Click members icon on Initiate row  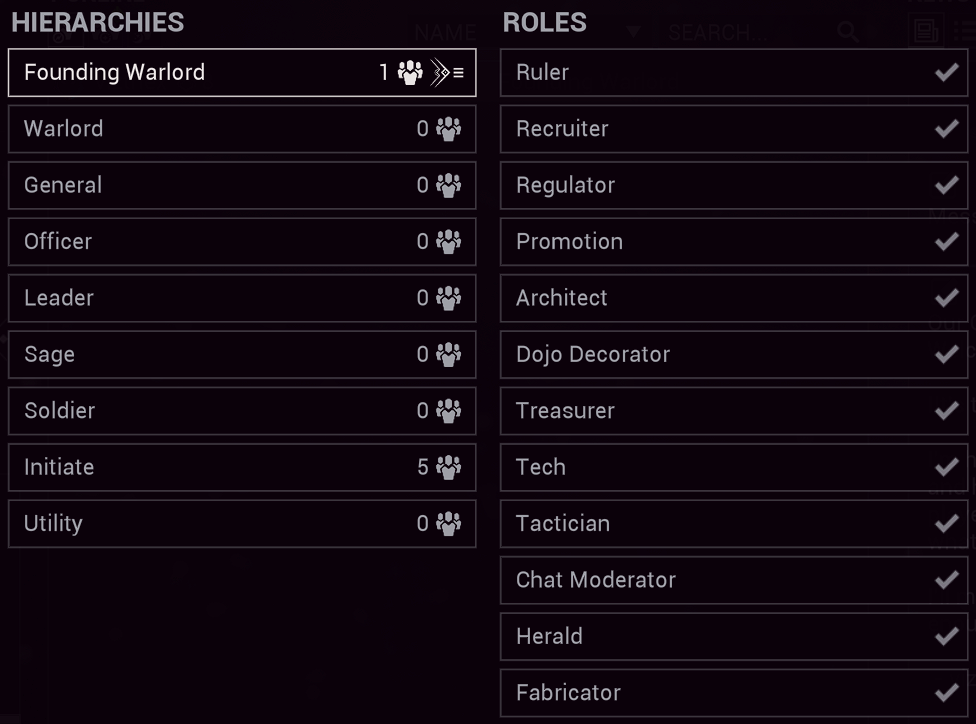pyautogui.click(x=449, y=467)
